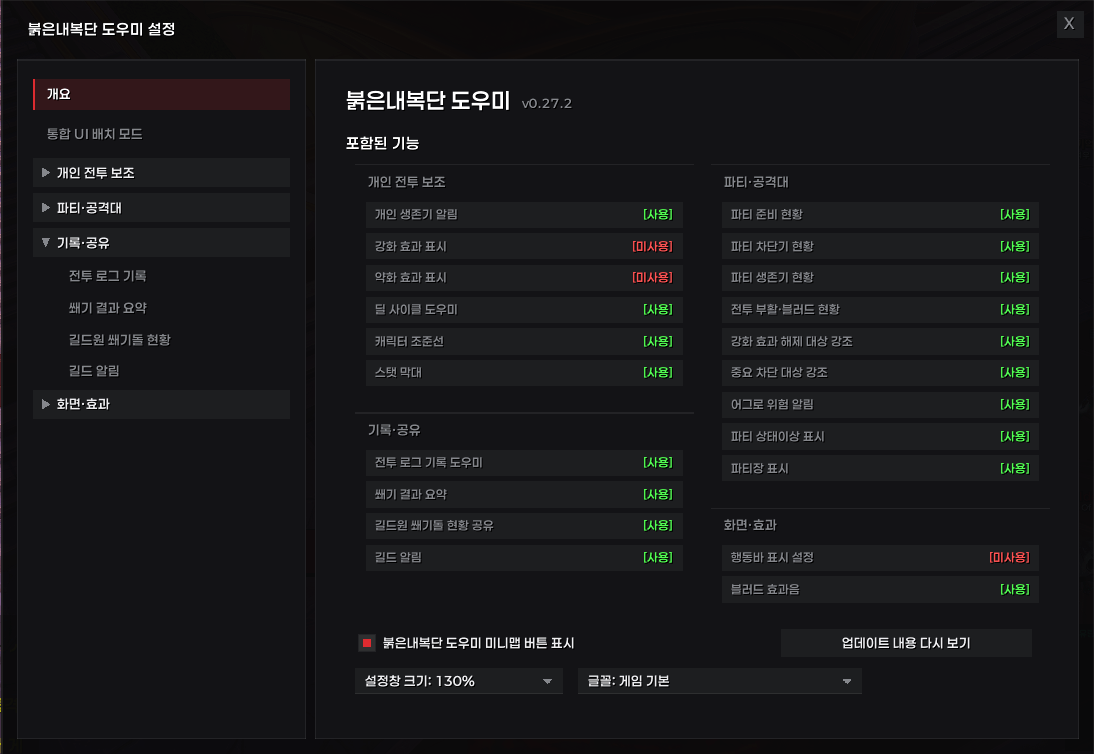Screen dimensions: 1094x754
Task: Expand the 화면·효과 sidebar section
Action: point(161,405)
